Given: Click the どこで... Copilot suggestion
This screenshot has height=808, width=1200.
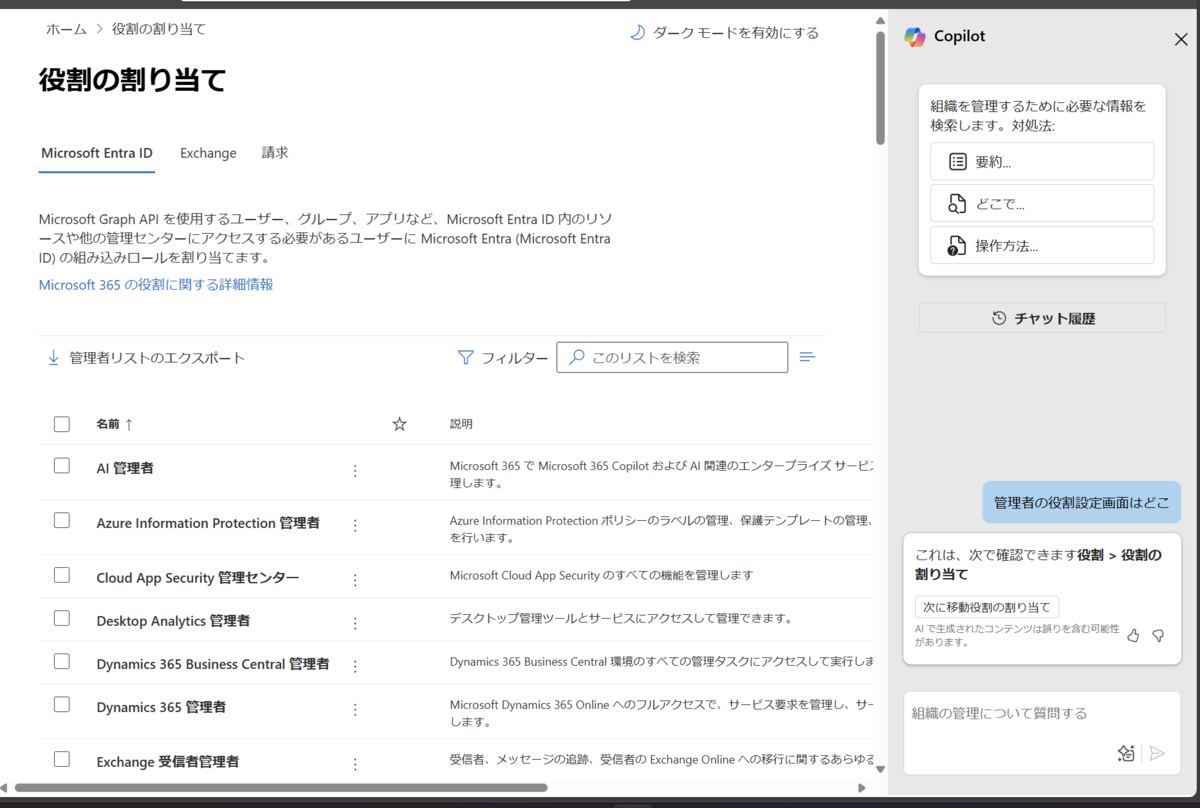Looking at the screenshot, I should 1042,203.
